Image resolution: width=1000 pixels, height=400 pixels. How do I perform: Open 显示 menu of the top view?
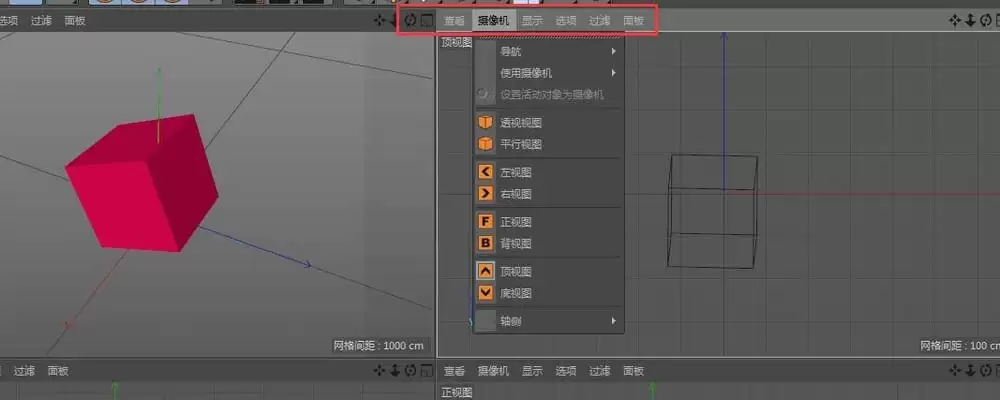(532, 20)
